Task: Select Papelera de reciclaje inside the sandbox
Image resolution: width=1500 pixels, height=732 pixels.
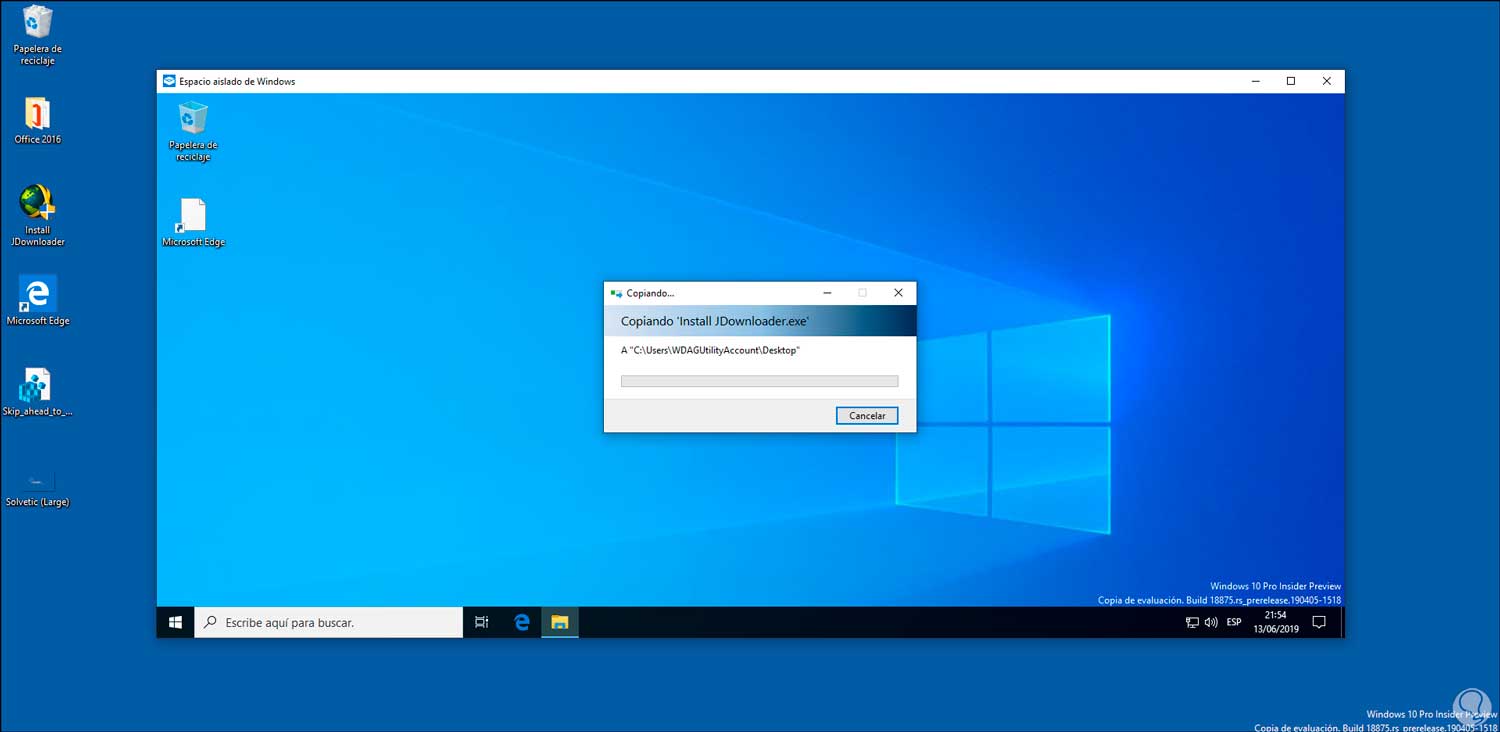Action: click(193, 131)
